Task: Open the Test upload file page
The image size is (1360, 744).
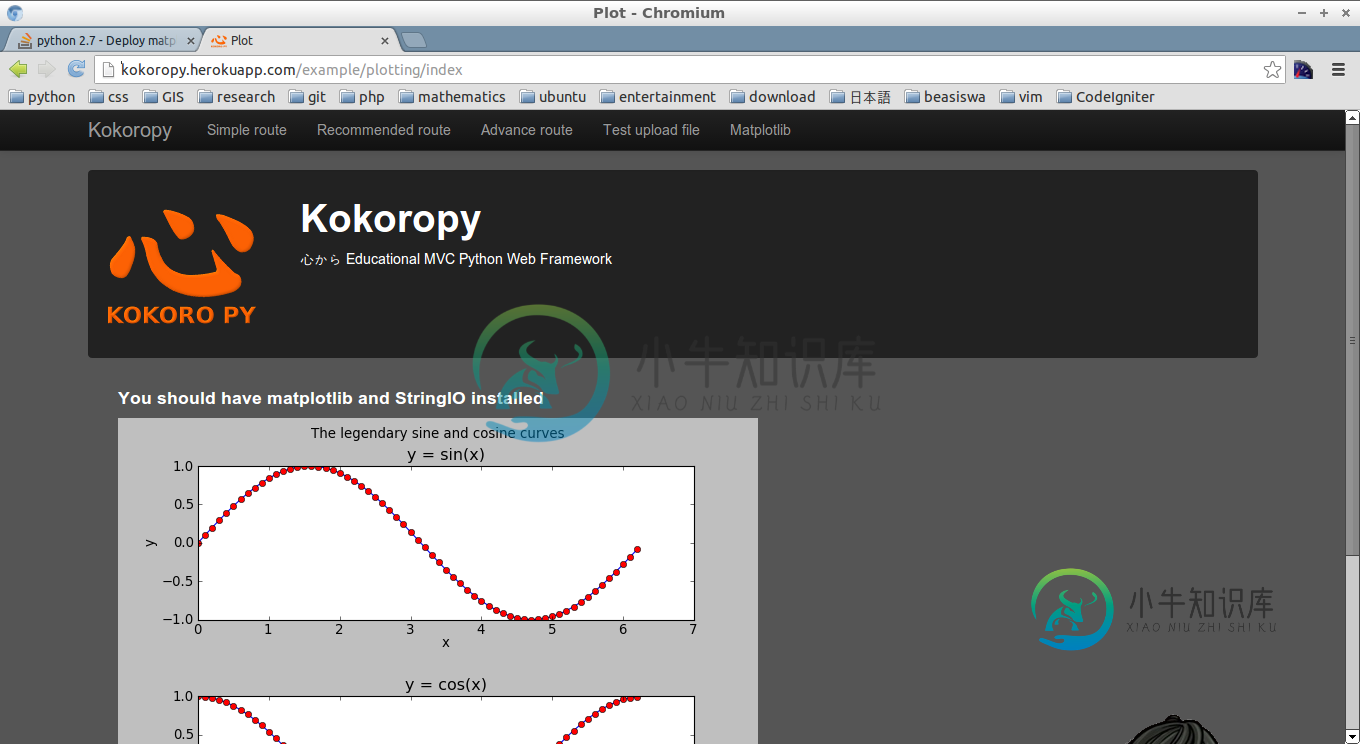Action: pyautogui.click(x=651, y=130)
